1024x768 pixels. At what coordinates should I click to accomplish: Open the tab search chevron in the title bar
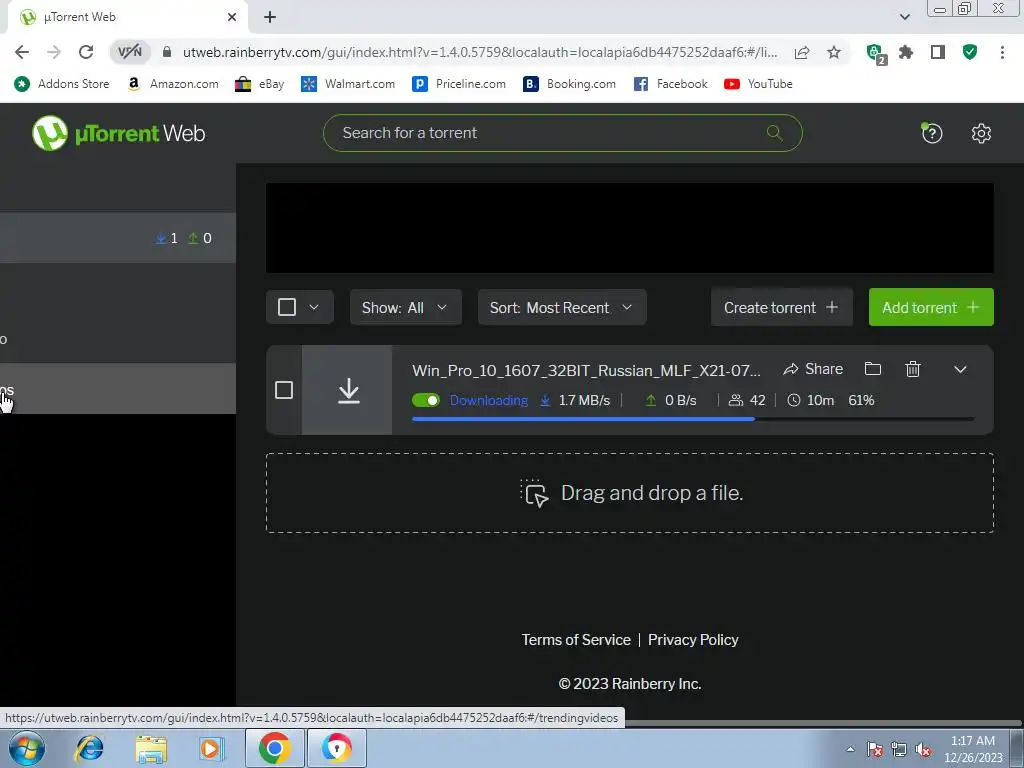(x=904, y=17)
